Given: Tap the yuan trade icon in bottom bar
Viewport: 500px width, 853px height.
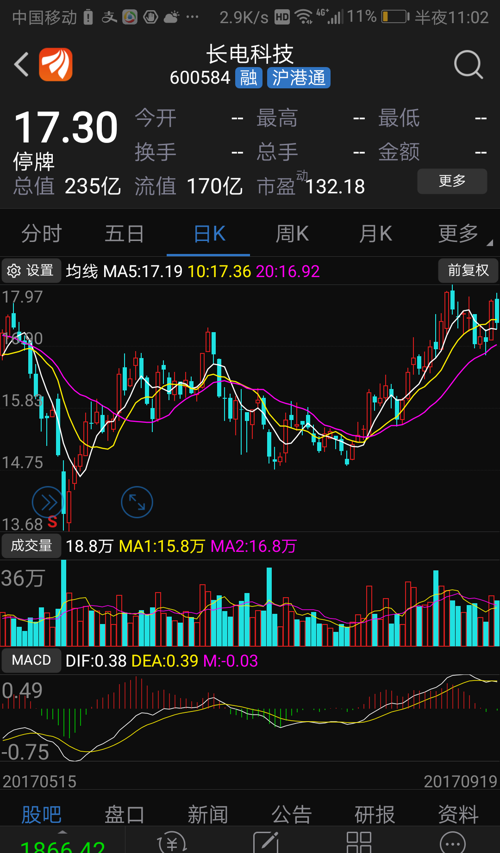Looking at the screenshot, I should pyautogui.click(x=172, y=842).
